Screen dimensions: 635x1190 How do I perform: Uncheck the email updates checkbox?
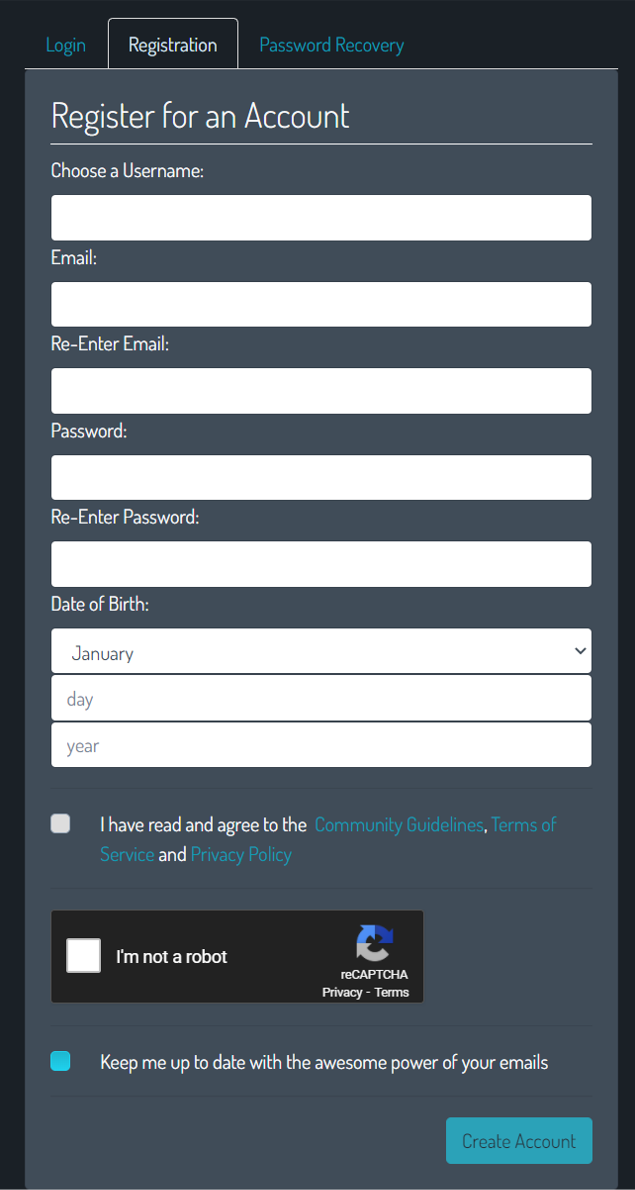click(61, 1061)
